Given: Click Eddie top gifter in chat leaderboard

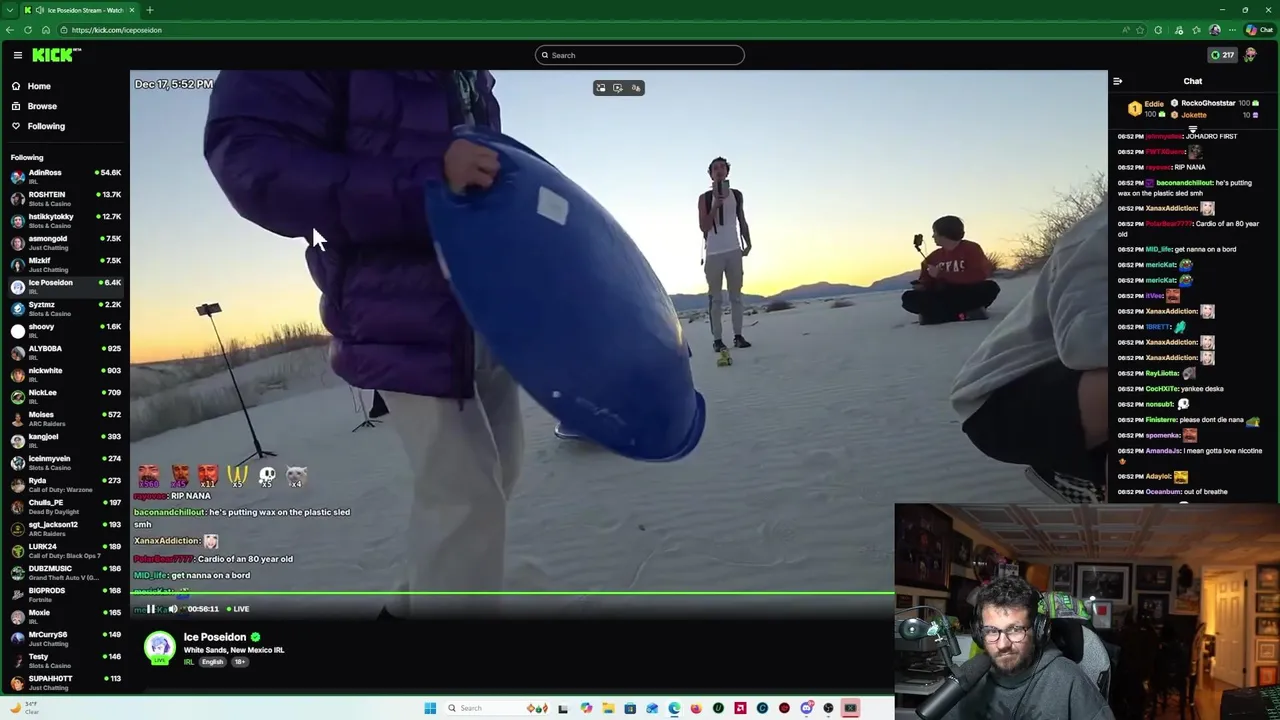Looking at the screenshot, I should point(1147,108).
